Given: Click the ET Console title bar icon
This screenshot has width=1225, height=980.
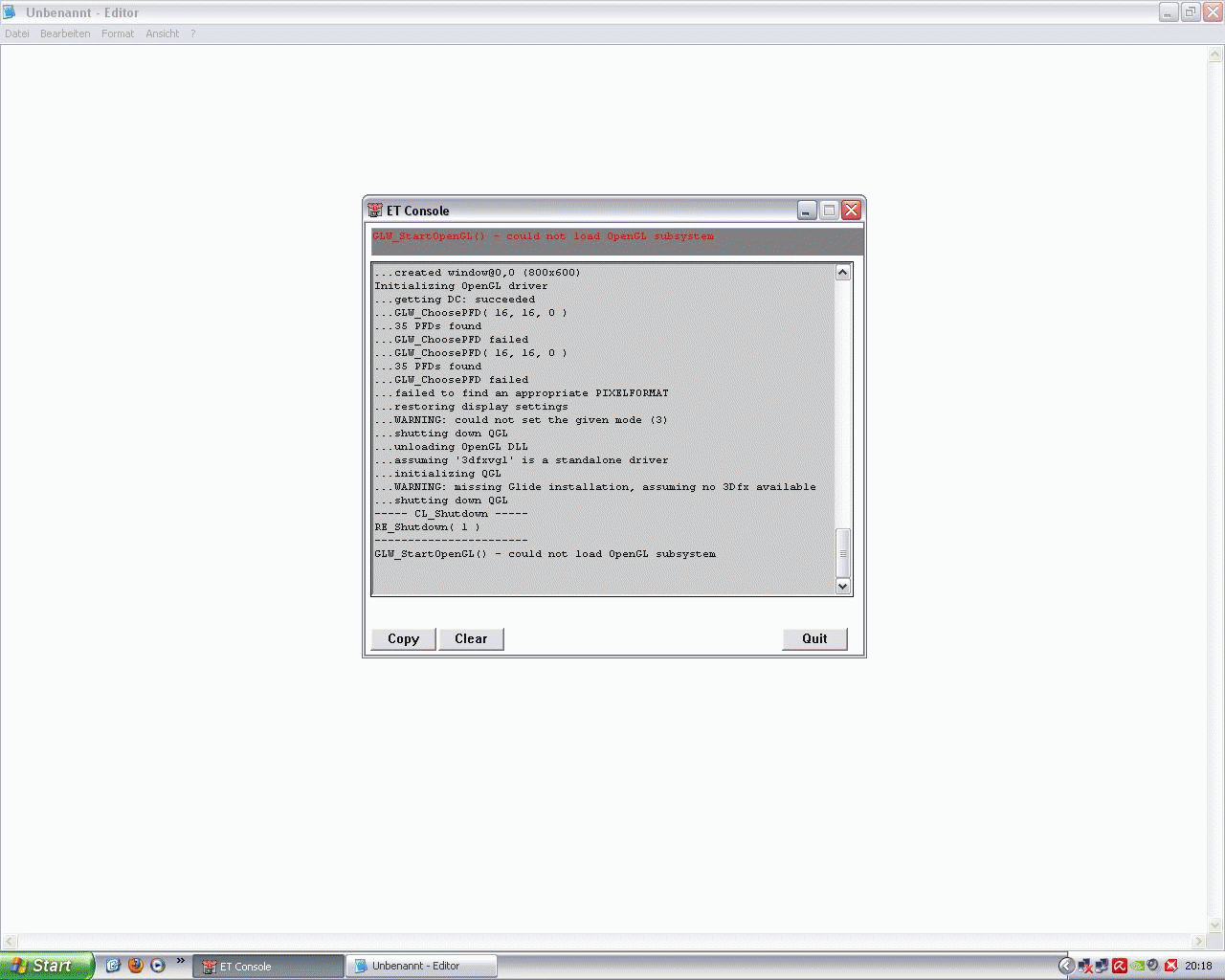Looking at the screenshot, I should [x=375, y=211].
